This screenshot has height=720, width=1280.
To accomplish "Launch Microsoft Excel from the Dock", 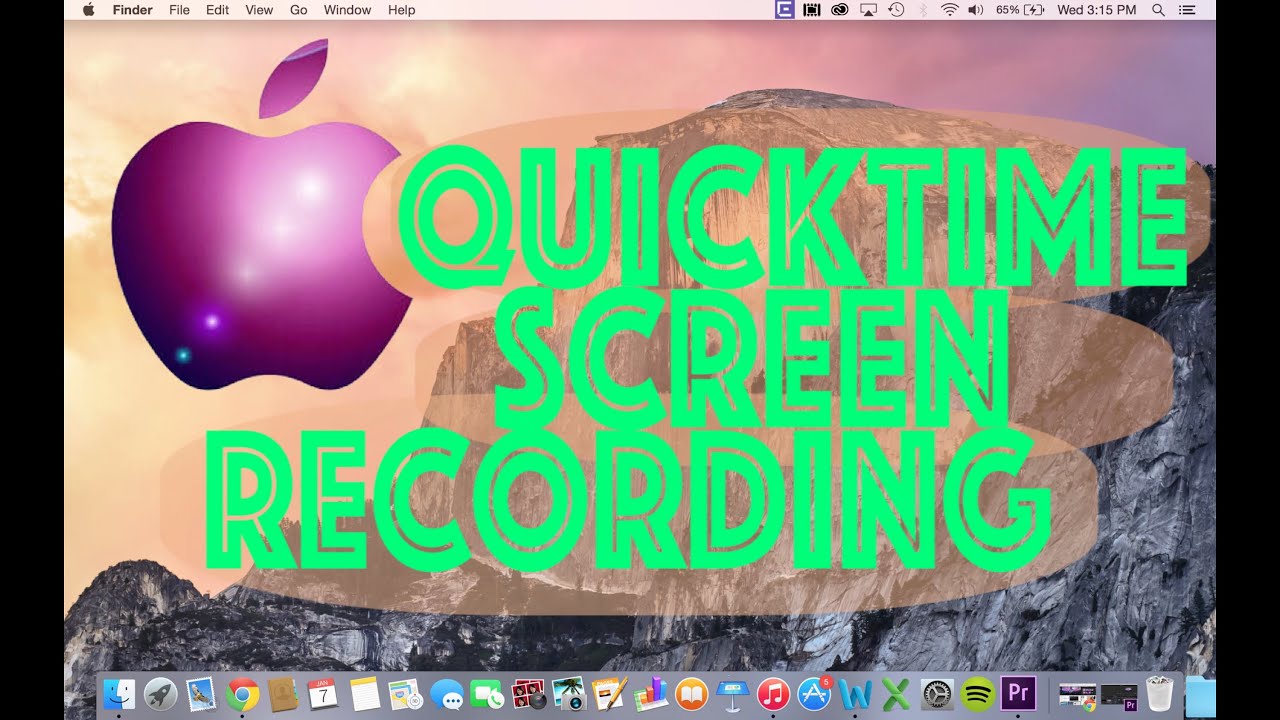I will point(896,693).
